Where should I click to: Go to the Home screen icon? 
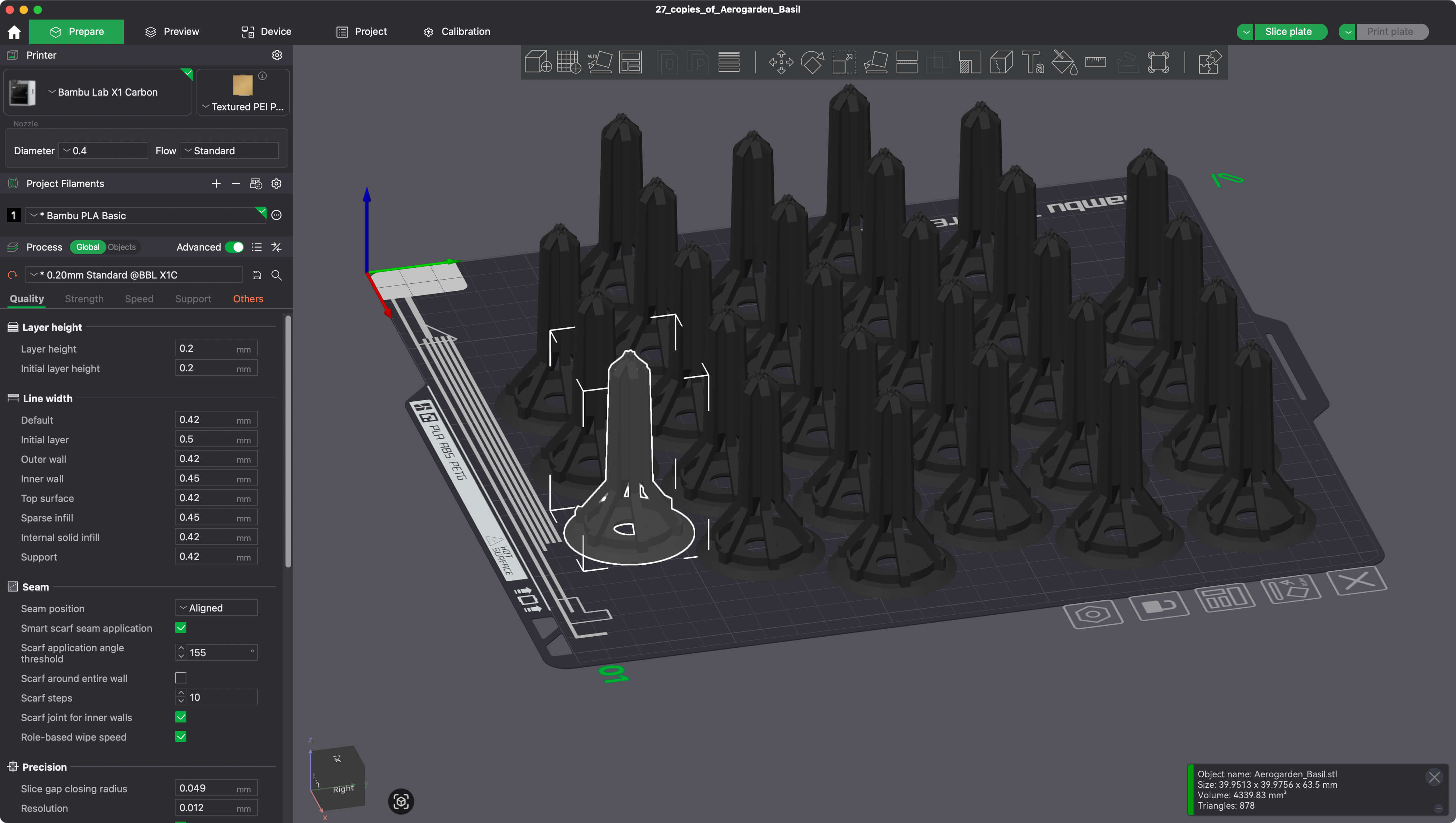click(x=14, y=32)
